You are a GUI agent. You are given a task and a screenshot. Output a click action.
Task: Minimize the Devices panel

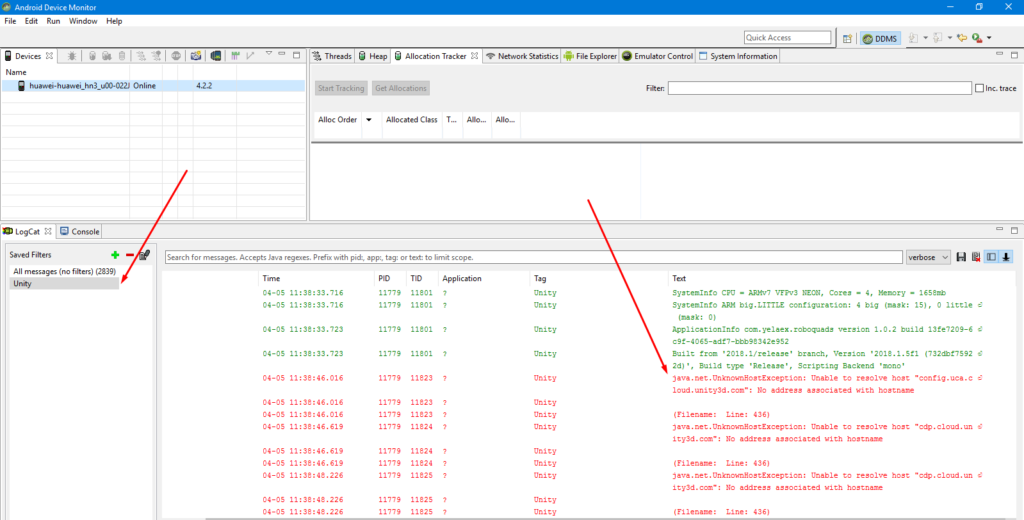[282, 54]
